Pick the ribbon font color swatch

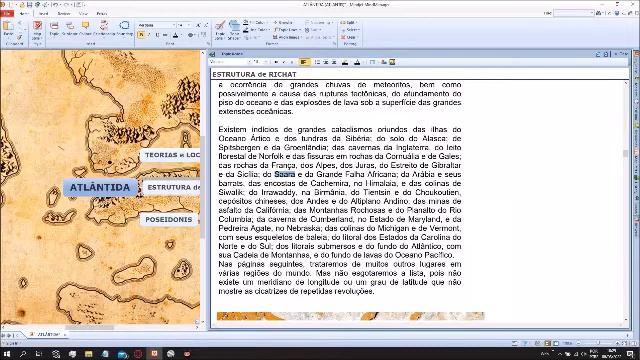[x=176, y=35]
